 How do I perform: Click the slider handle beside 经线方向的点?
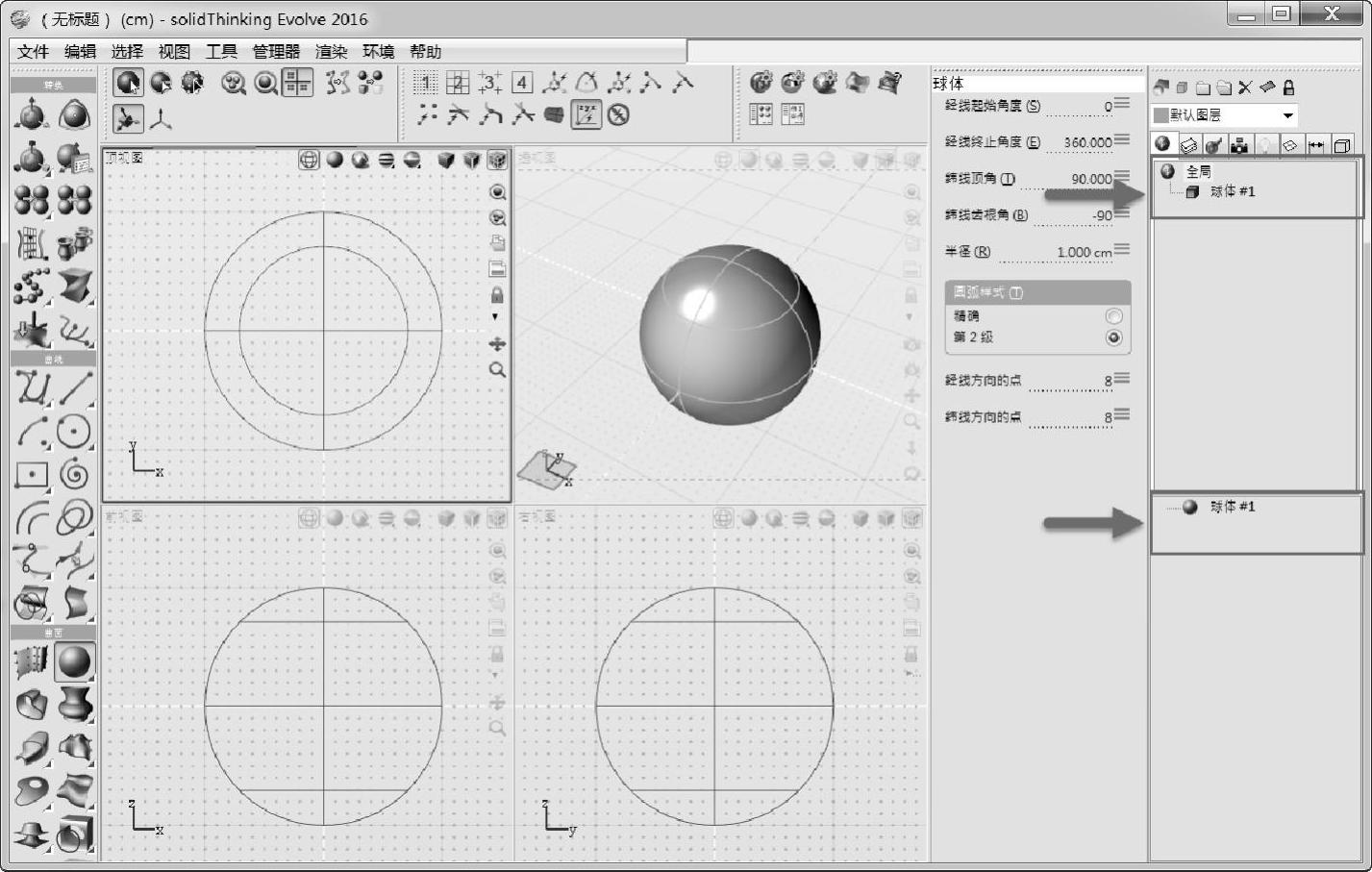point(1122,378)
